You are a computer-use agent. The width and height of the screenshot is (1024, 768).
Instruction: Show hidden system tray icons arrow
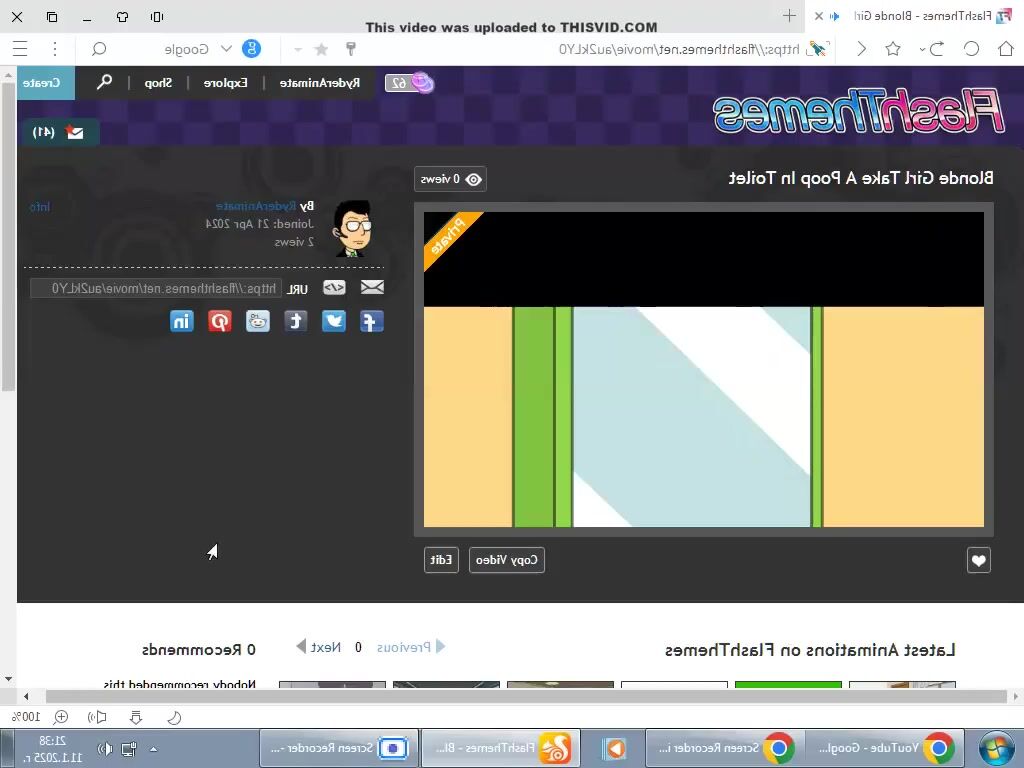(x=153, y=749)
